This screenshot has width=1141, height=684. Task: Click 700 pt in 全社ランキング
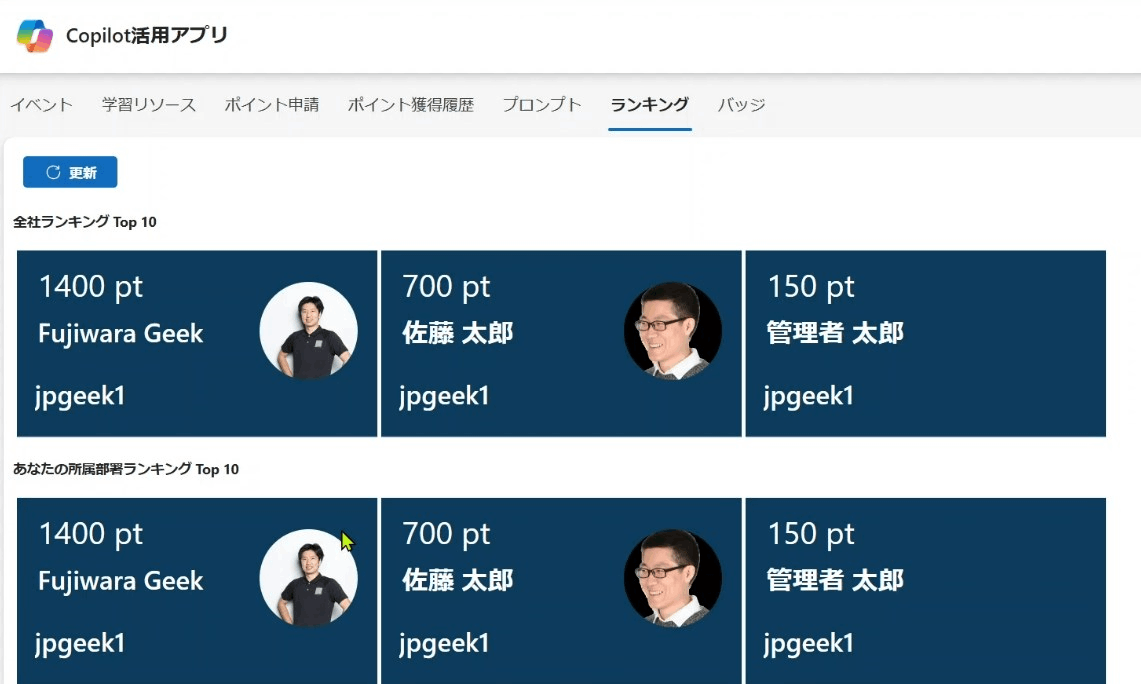(447, 287)
